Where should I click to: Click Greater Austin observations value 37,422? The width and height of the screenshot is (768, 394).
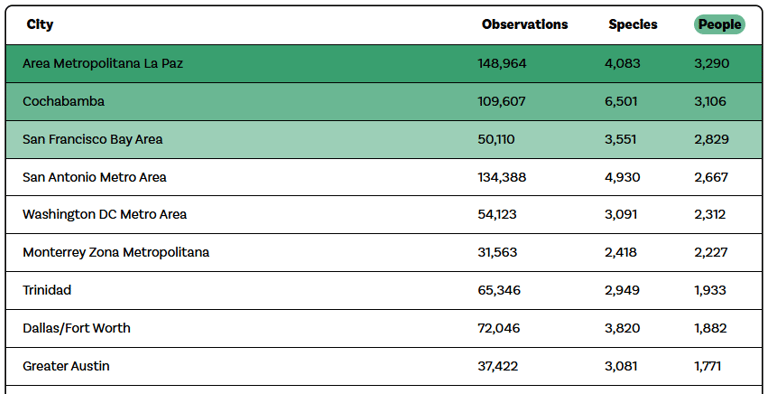point(498,366)
